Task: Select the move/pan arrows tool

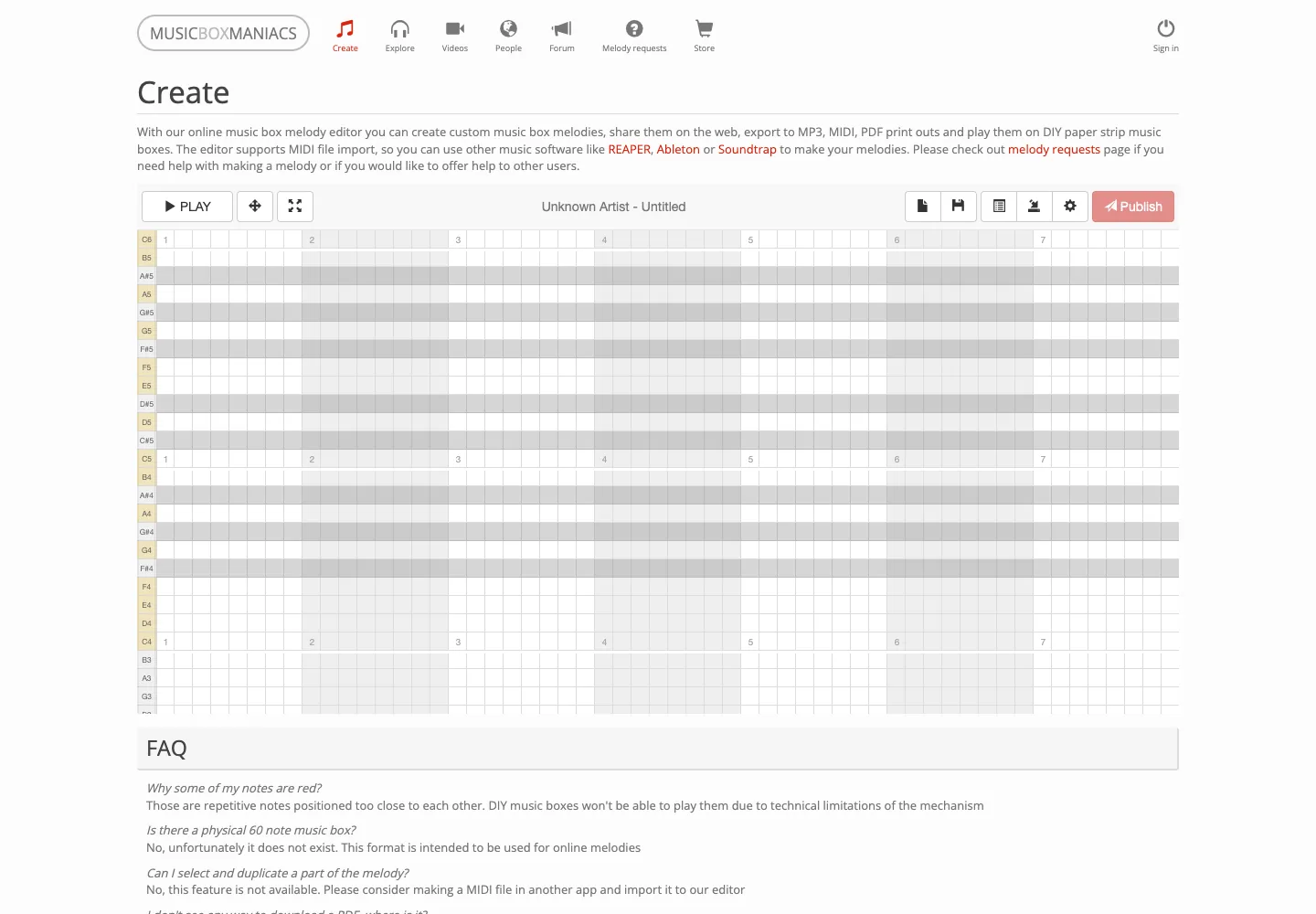Action: point(255,207)
